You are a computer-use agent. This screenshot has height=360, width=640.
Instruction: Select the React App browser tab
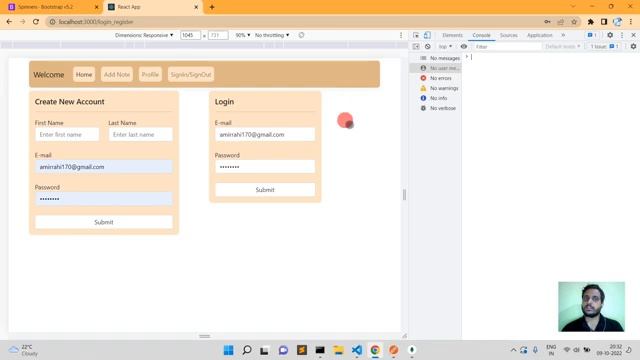coord(152,7)
